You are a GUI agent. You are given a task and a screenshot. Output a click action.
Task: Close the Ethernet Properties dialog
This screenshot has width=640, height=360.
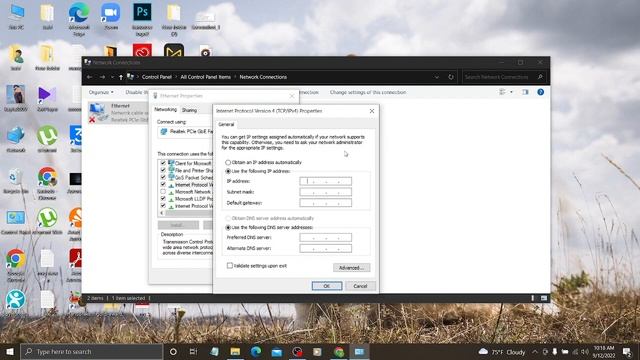pyautogui.click(x=292, y=96)
